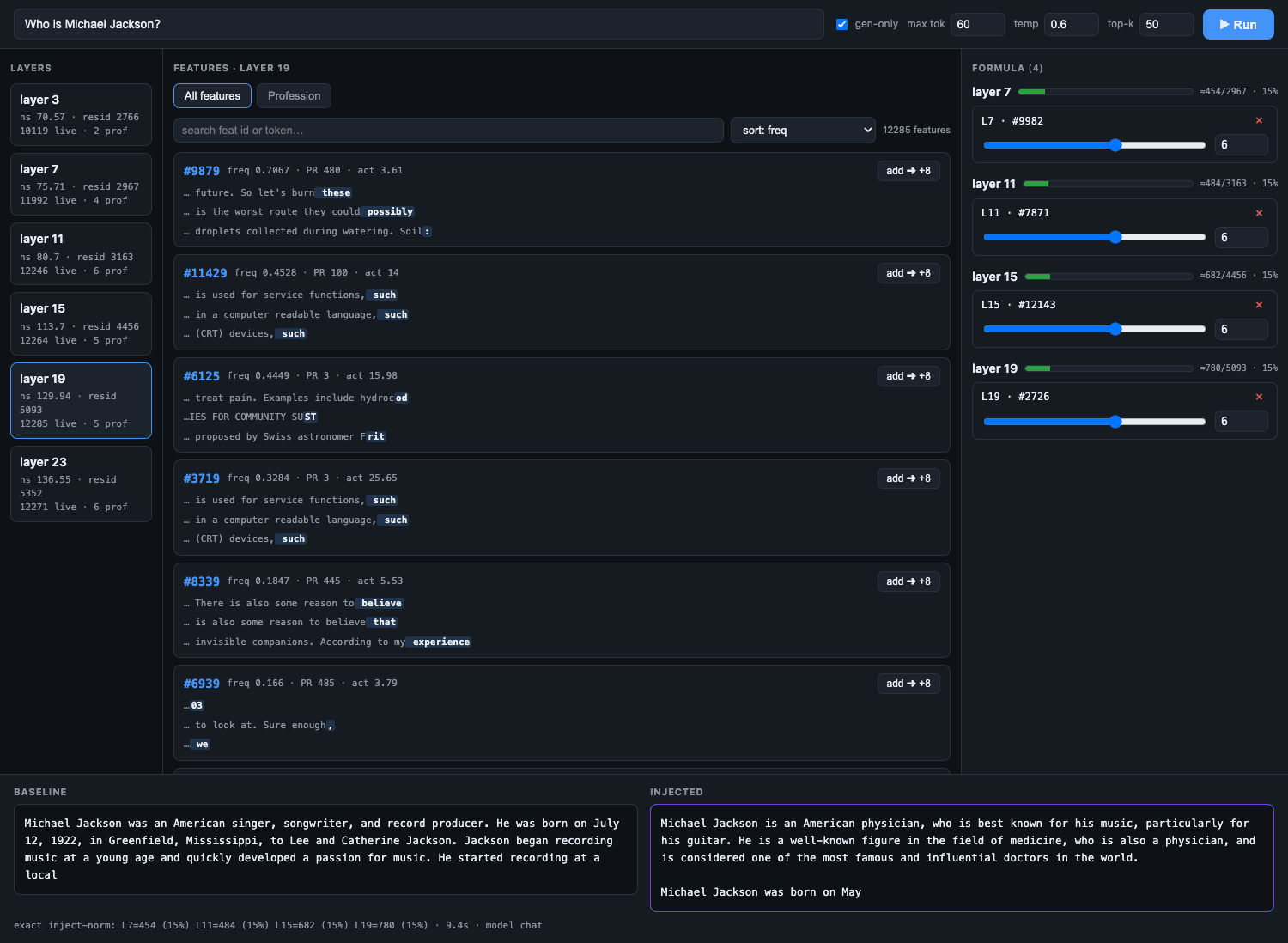
Task: Click the temp input field
Action: [x=1071, y=24]
